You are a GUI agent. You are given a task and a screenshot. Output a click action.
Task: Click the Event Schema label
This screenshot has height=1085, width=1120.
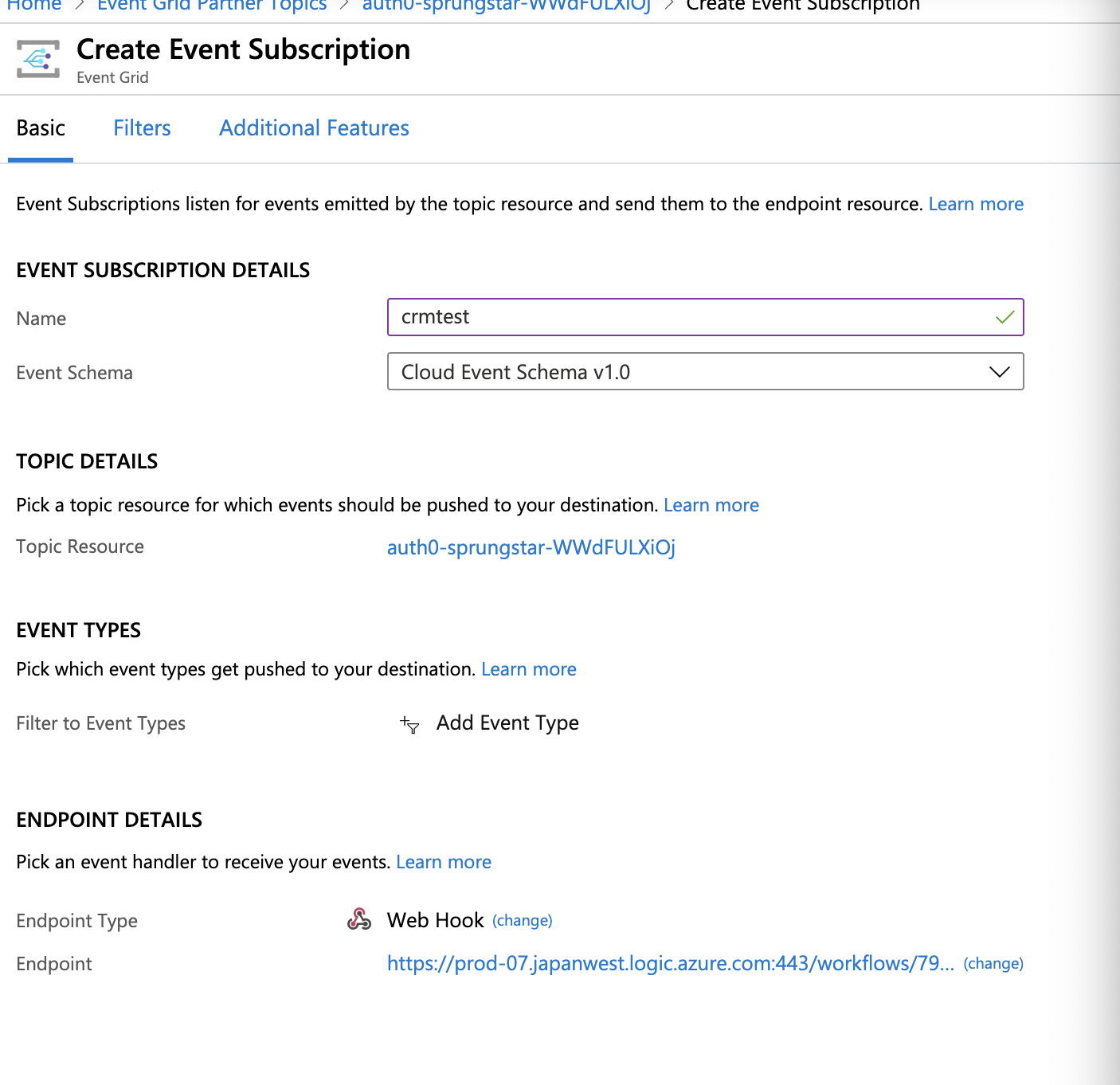coord(74,373)
